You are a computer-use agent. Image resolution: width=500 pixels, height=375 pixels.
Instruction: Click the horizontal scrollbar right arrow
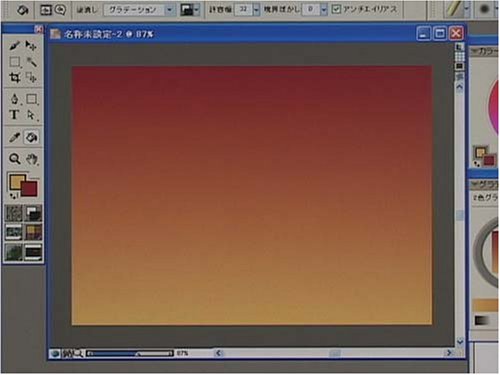point(449,353)
